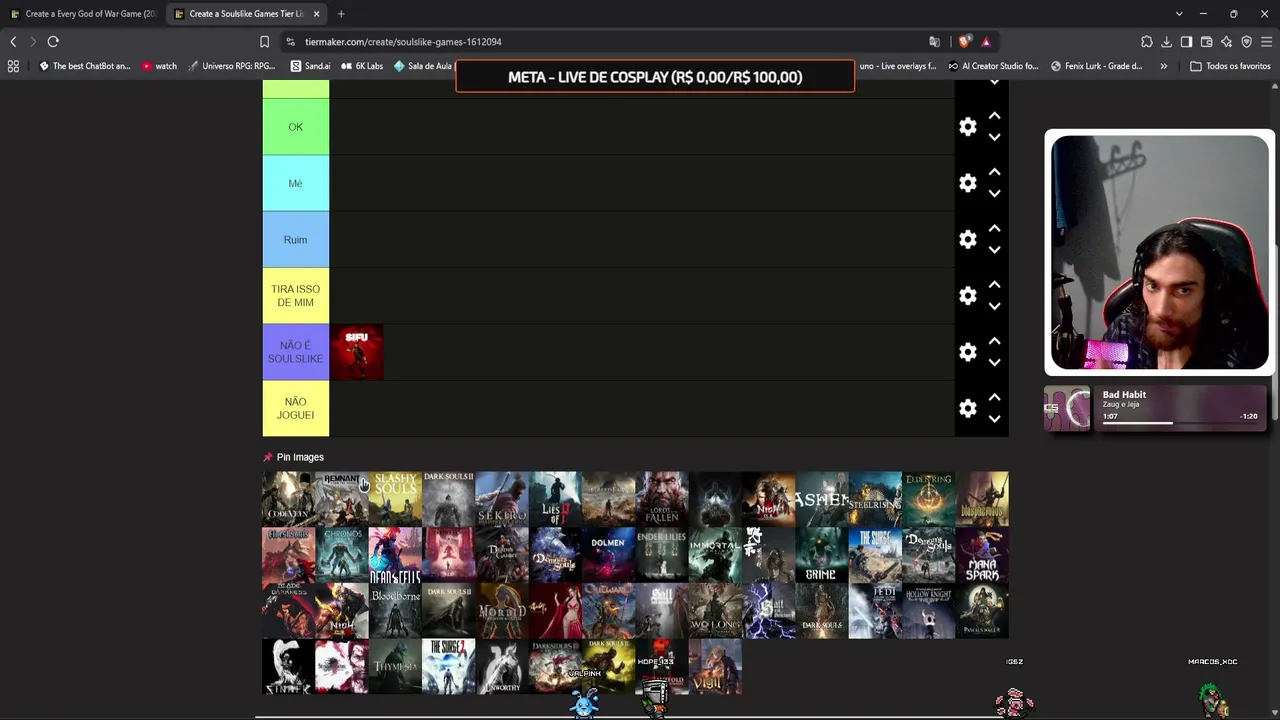
Task: Move the OK tier row down
Action: coord(994,138)
